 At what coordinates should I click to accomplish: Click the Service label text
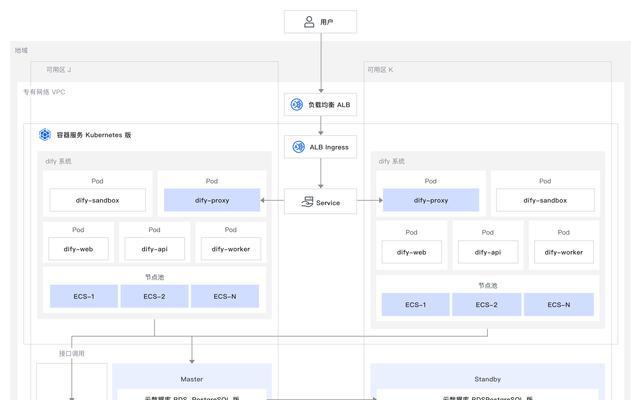328,202
